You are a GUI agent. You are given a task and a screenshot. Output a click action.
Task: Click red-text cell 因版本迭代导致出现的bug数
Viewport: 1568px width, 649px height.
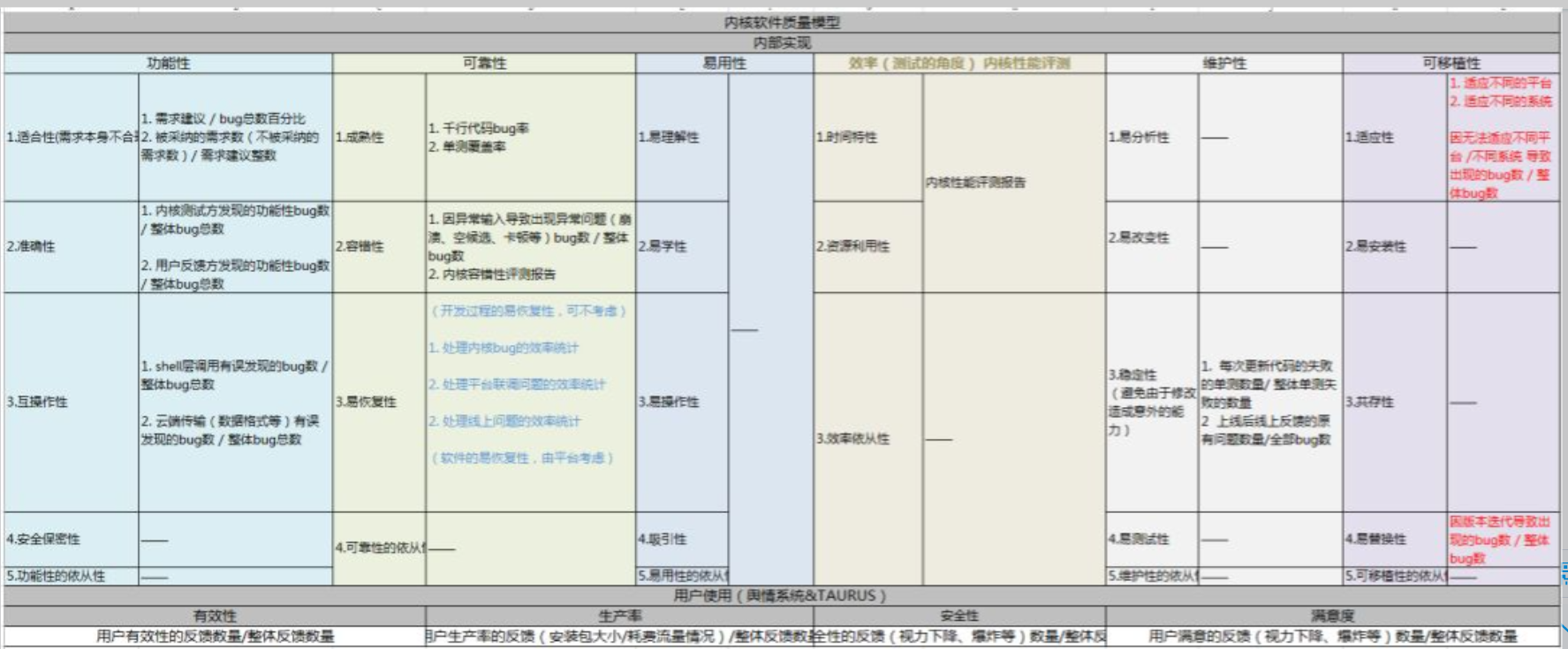1503,540
